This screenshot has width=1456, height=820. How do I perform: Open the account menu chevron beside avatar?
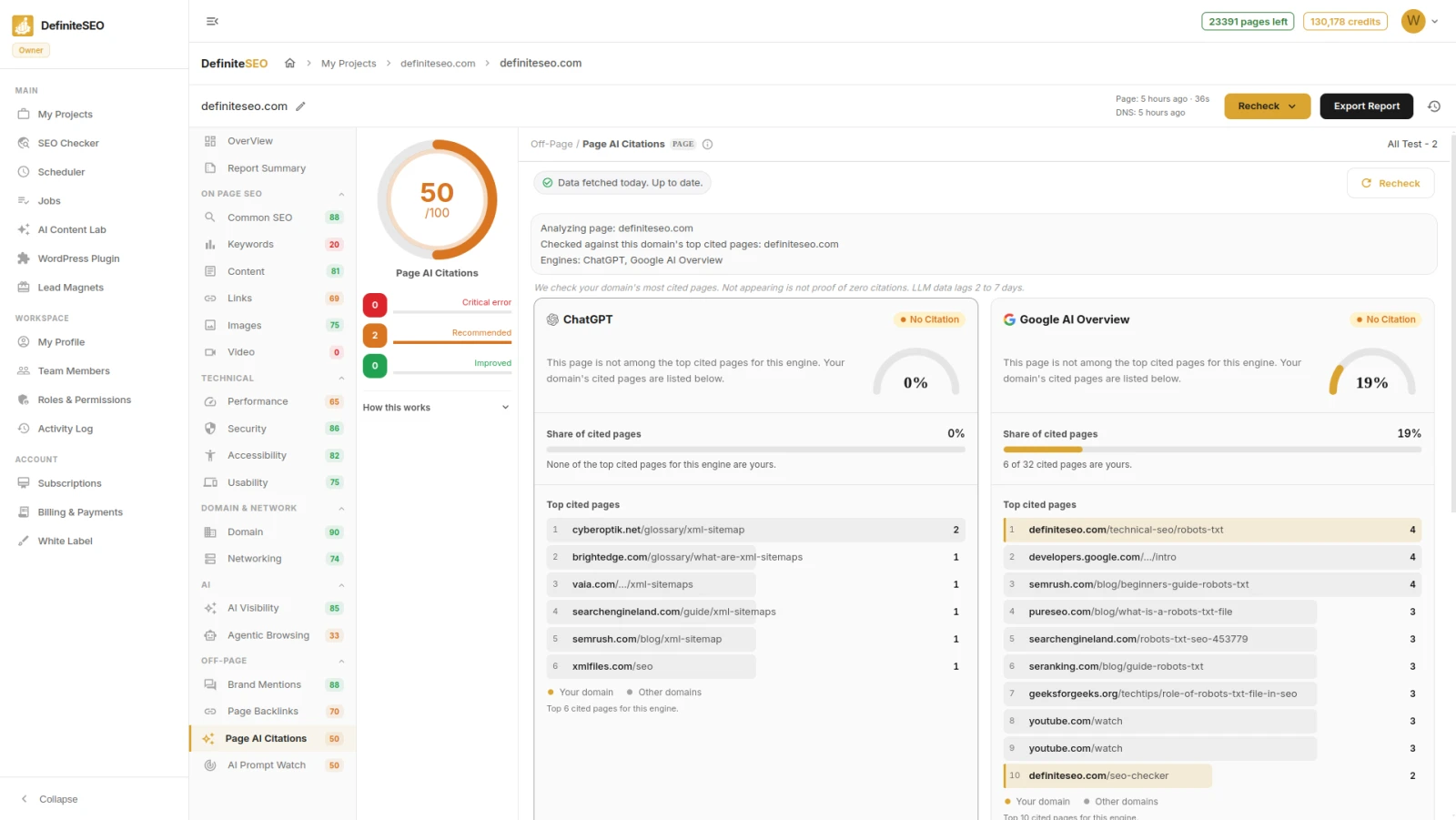1435,21
